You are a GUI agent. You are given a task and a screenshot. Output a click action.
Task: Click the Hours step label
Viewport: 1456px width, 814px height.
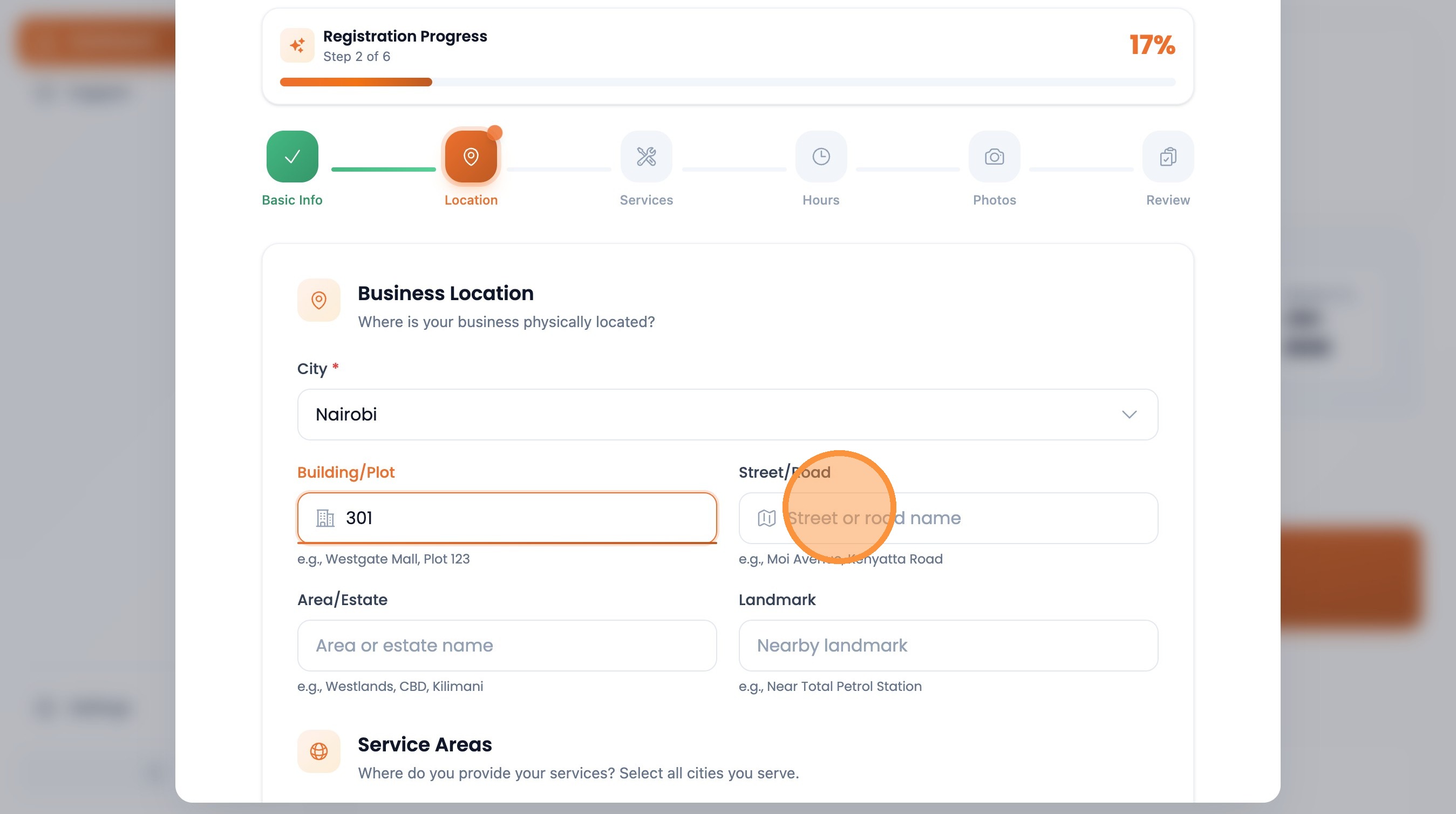(821, 200)
